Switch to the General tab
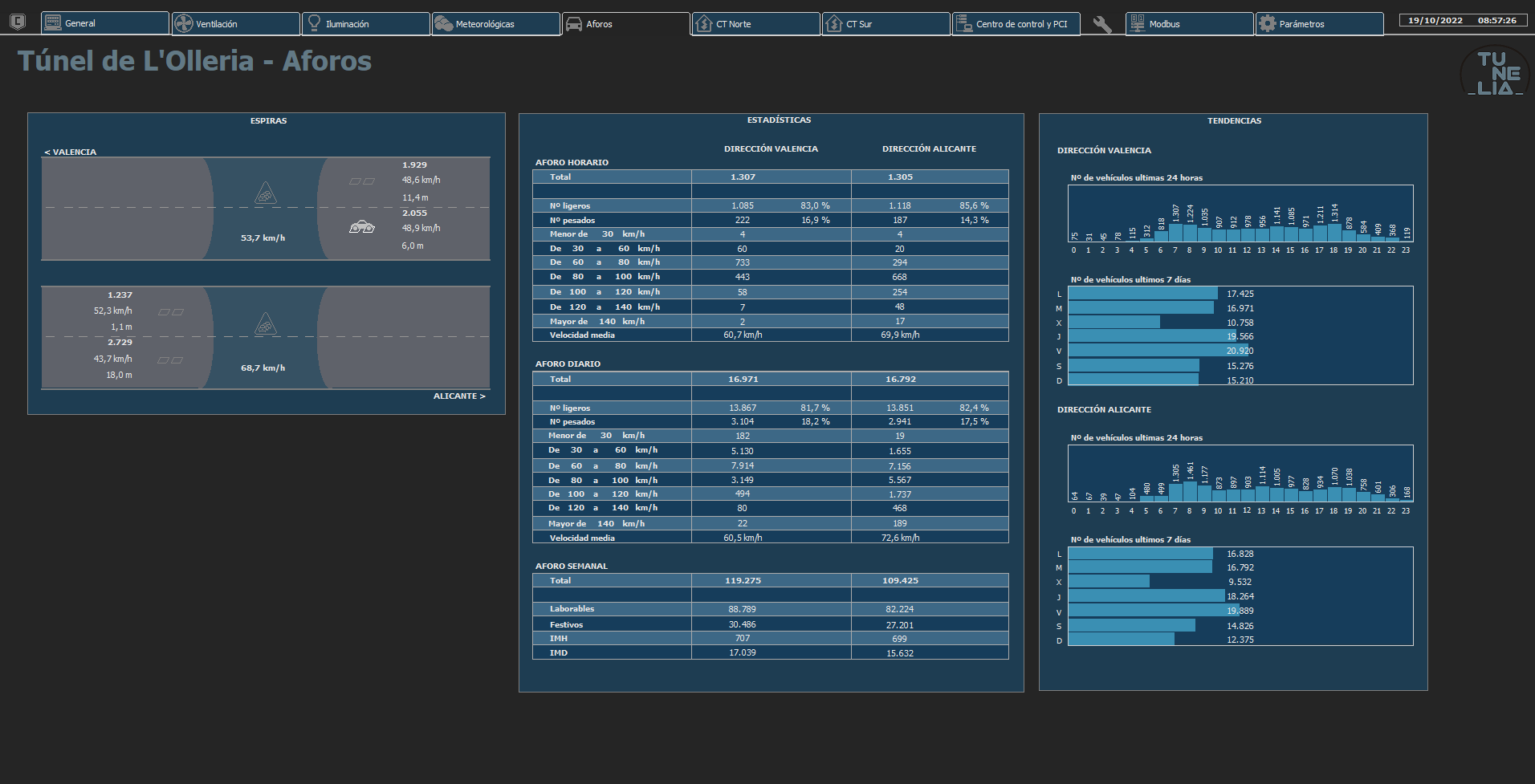This screenshot has width=1535, height=784. click(105, 23)
